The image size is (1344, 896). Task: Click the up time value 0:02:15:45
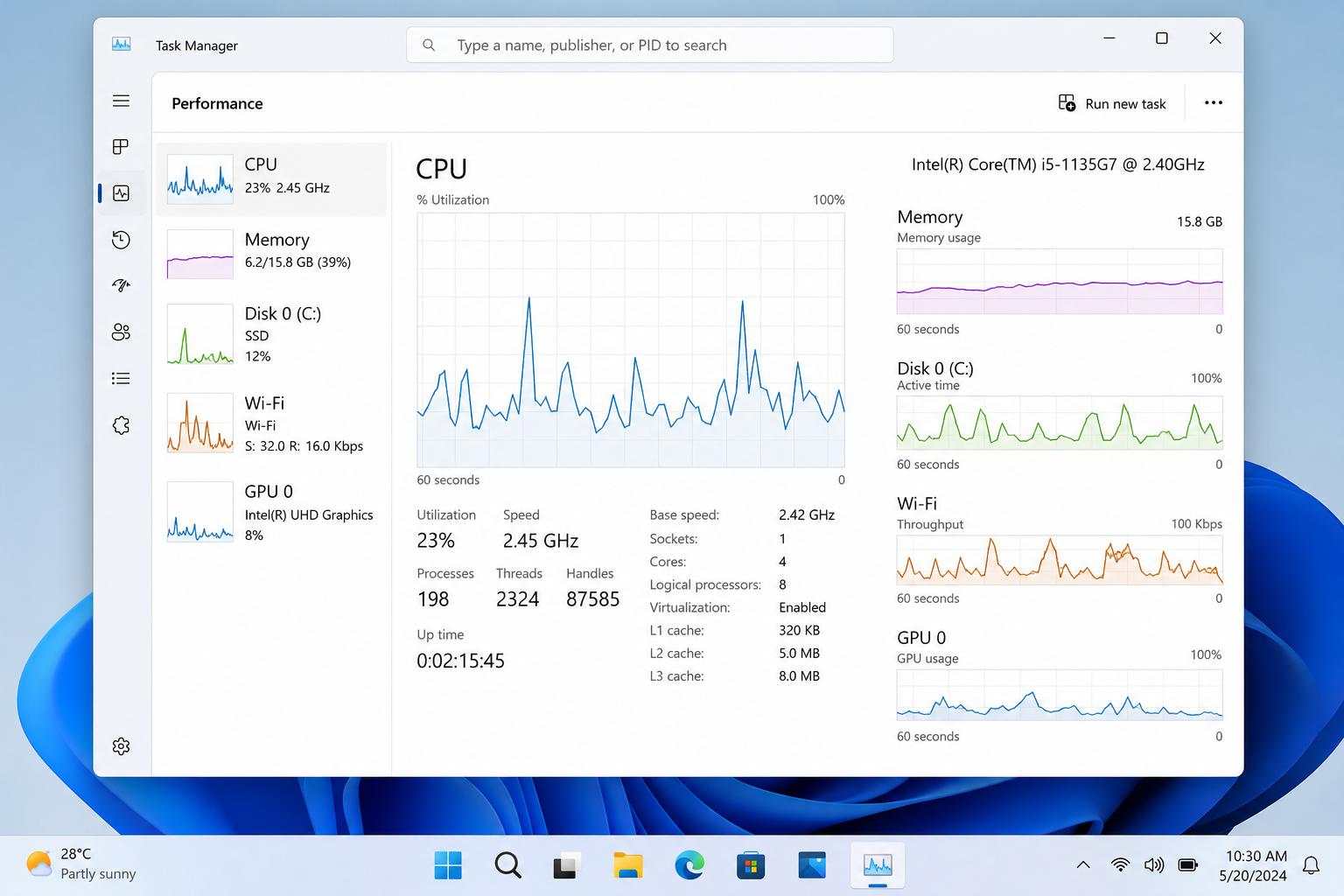coord(461,661)
